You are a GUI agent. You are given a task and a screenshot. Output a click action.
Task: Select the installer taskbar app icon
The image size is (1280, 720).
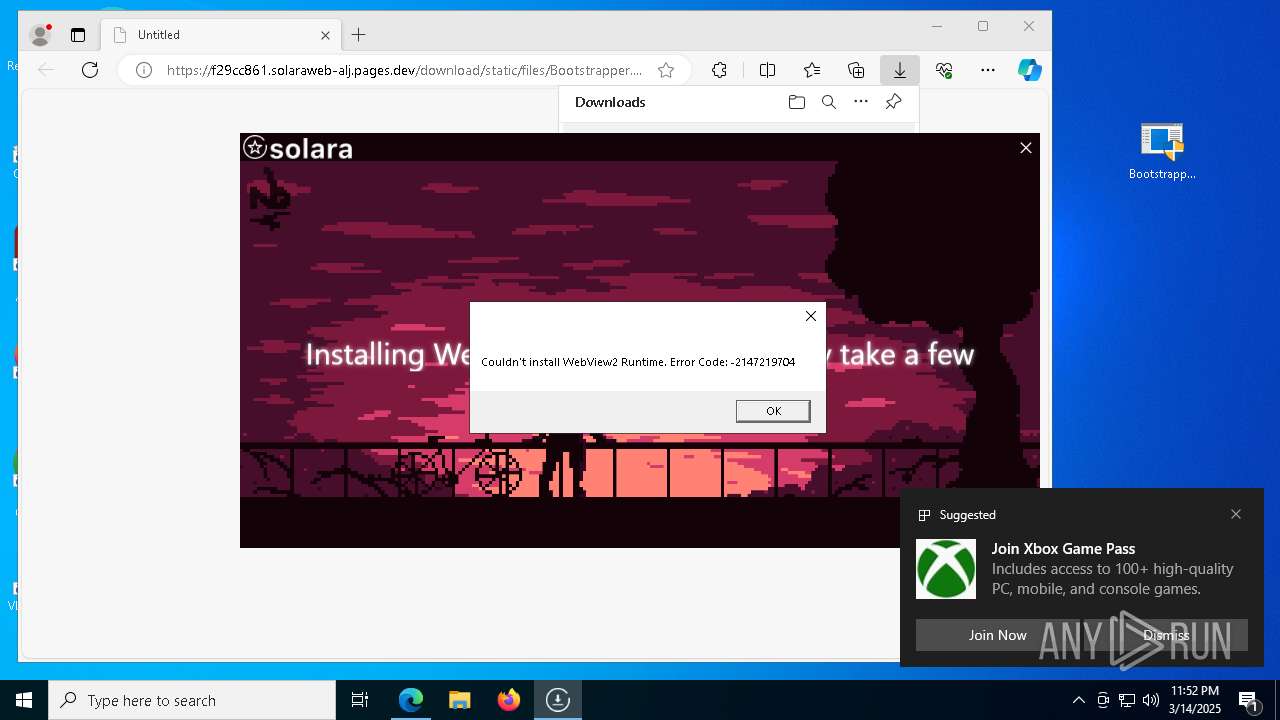point(557,700)
